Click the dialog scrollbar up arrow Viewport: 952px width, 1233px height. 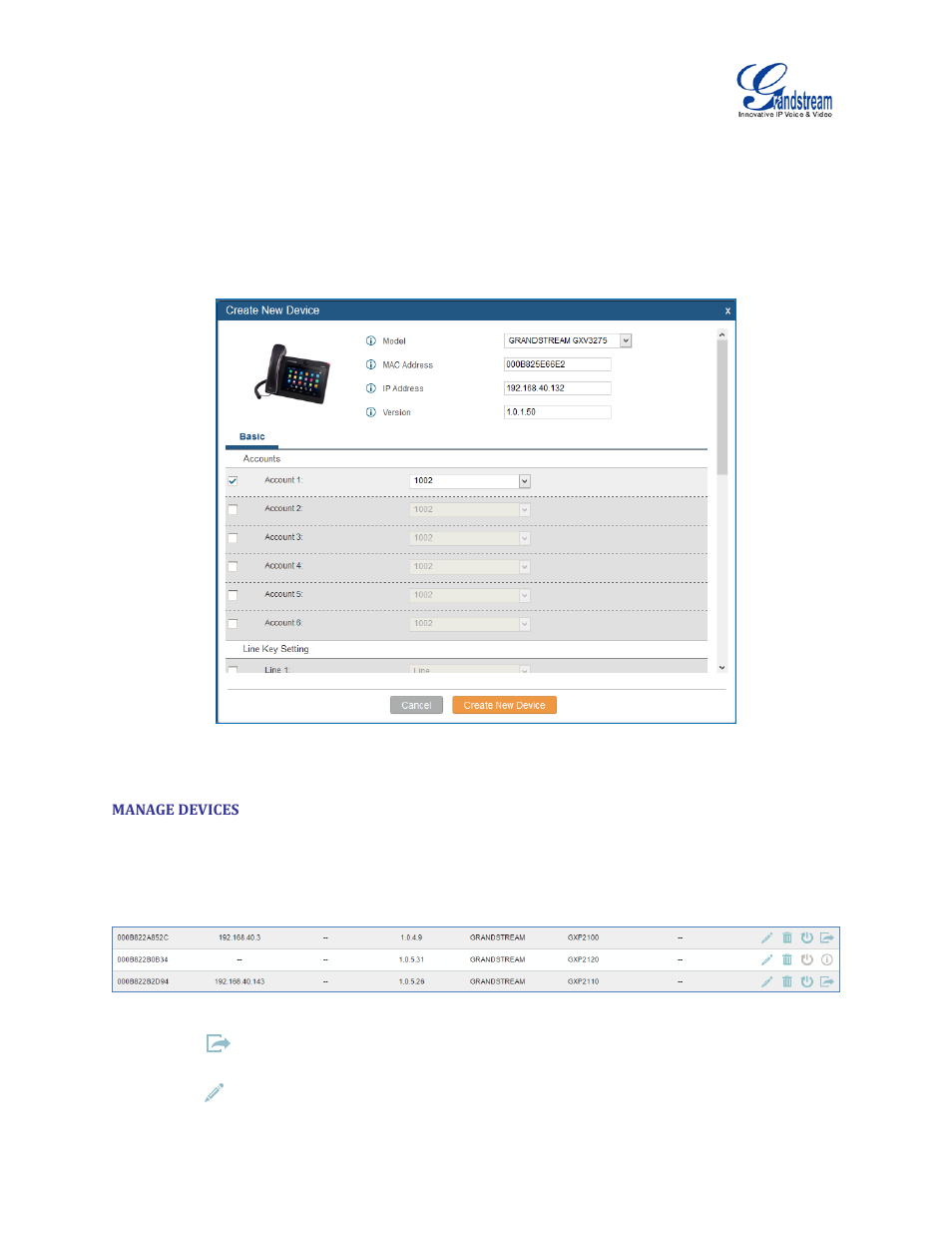(x=722, y=334)
